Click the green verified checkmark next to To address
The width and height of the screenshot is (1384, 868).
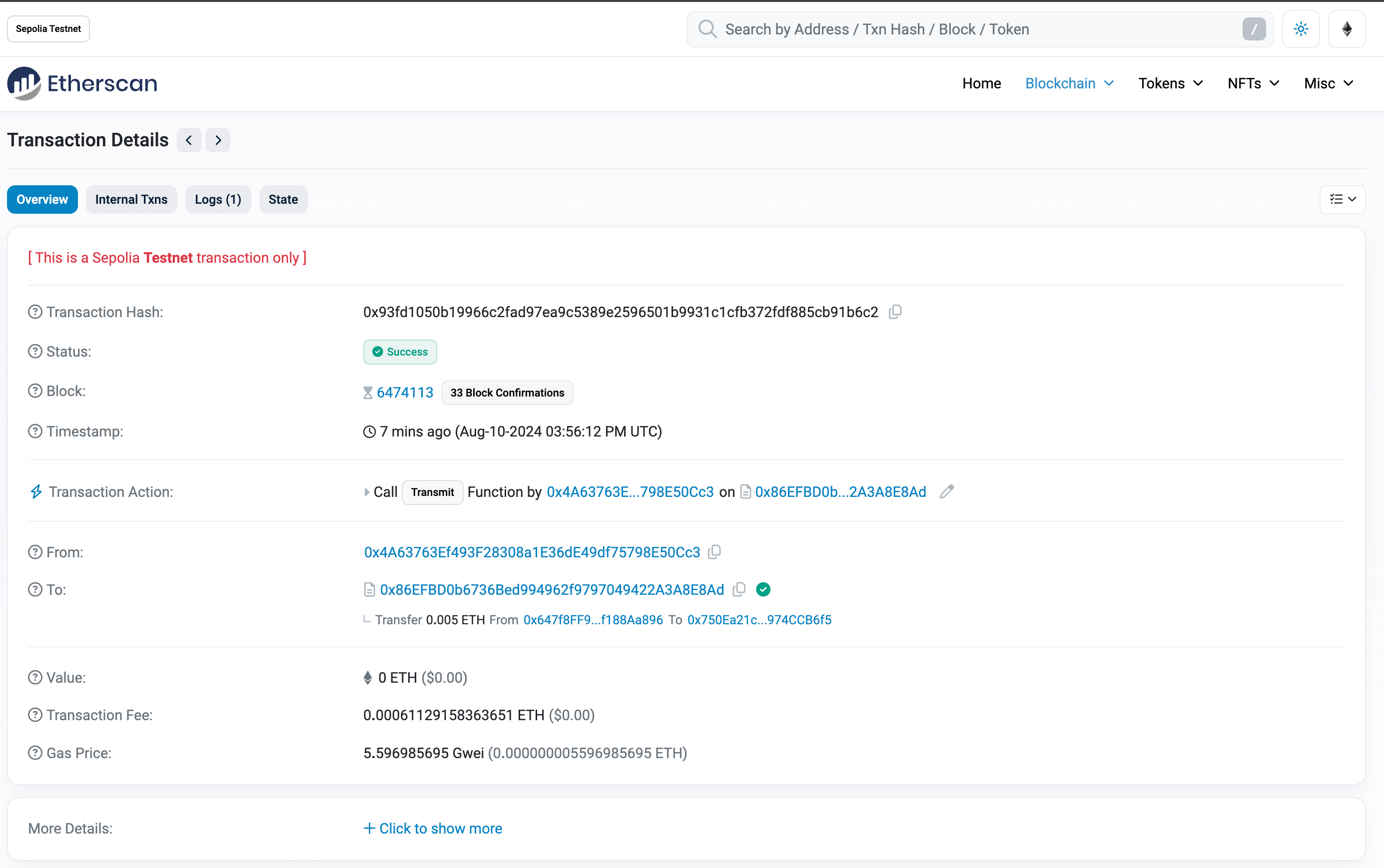pos(763,590)
